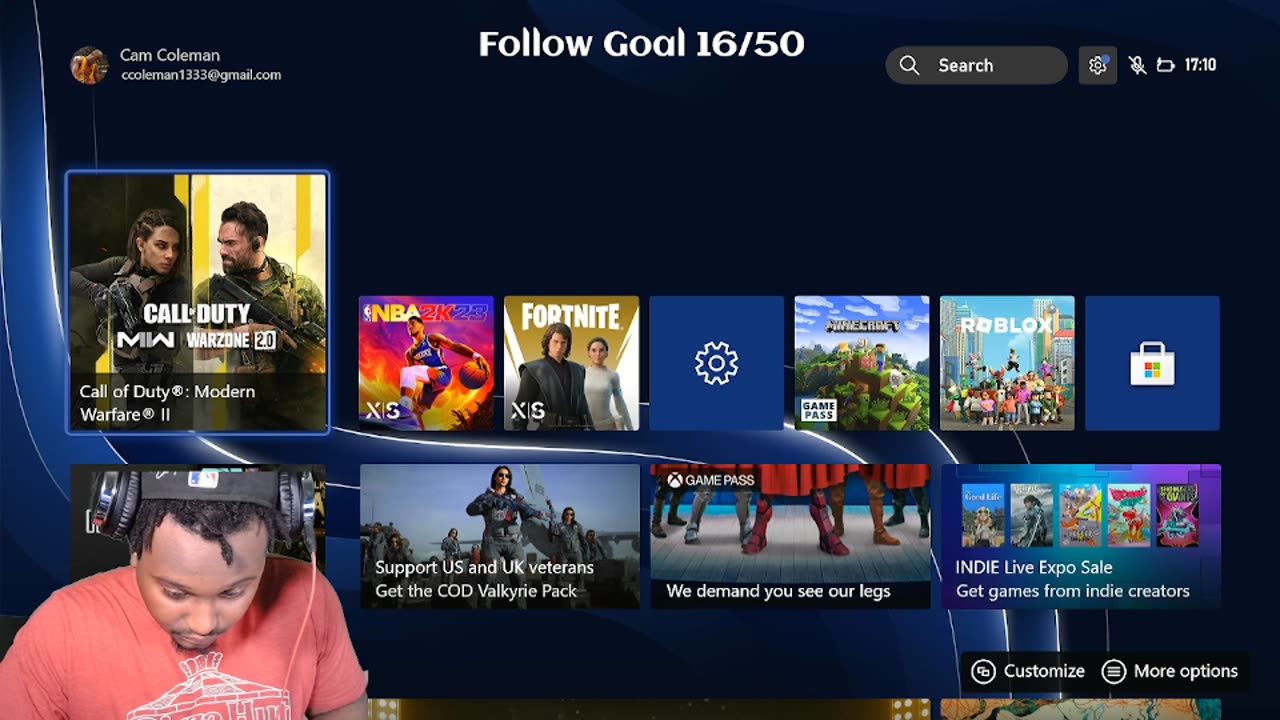Open the settings gear in the top bar
The image size is (1280, 720).
1097,65
